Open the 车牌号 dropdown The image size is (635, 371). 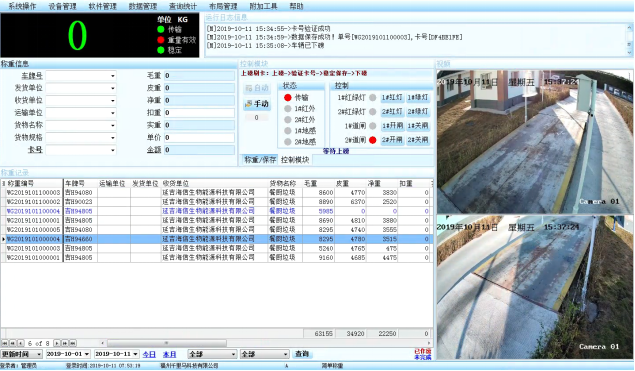(x=113, y=76)
